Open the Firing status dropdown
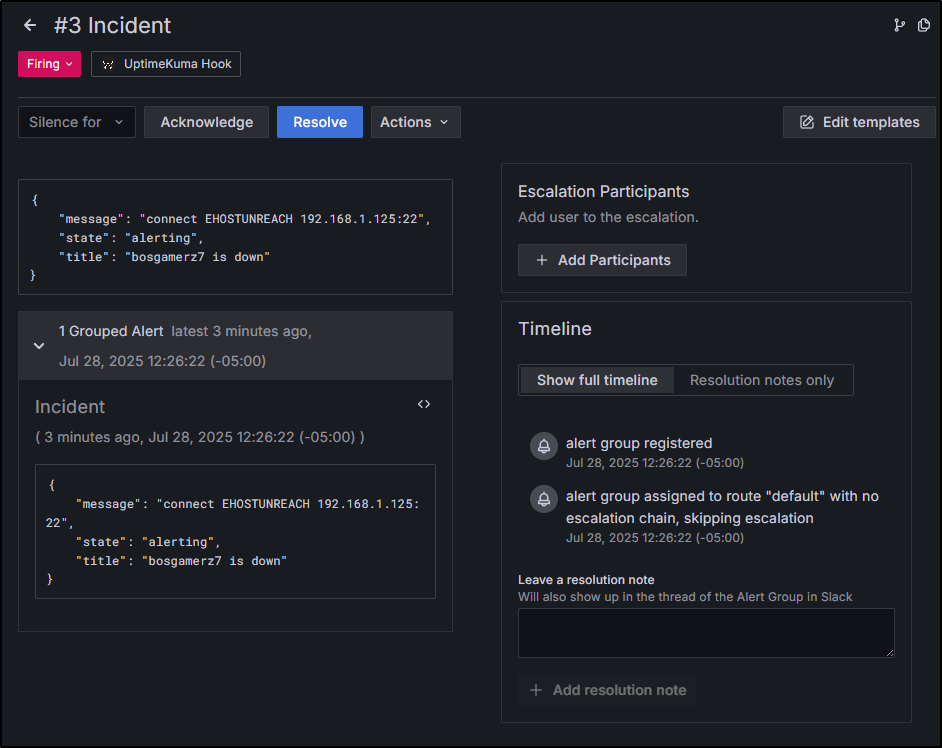The width and height of the screenshot is (942, 748). [49, 64]
